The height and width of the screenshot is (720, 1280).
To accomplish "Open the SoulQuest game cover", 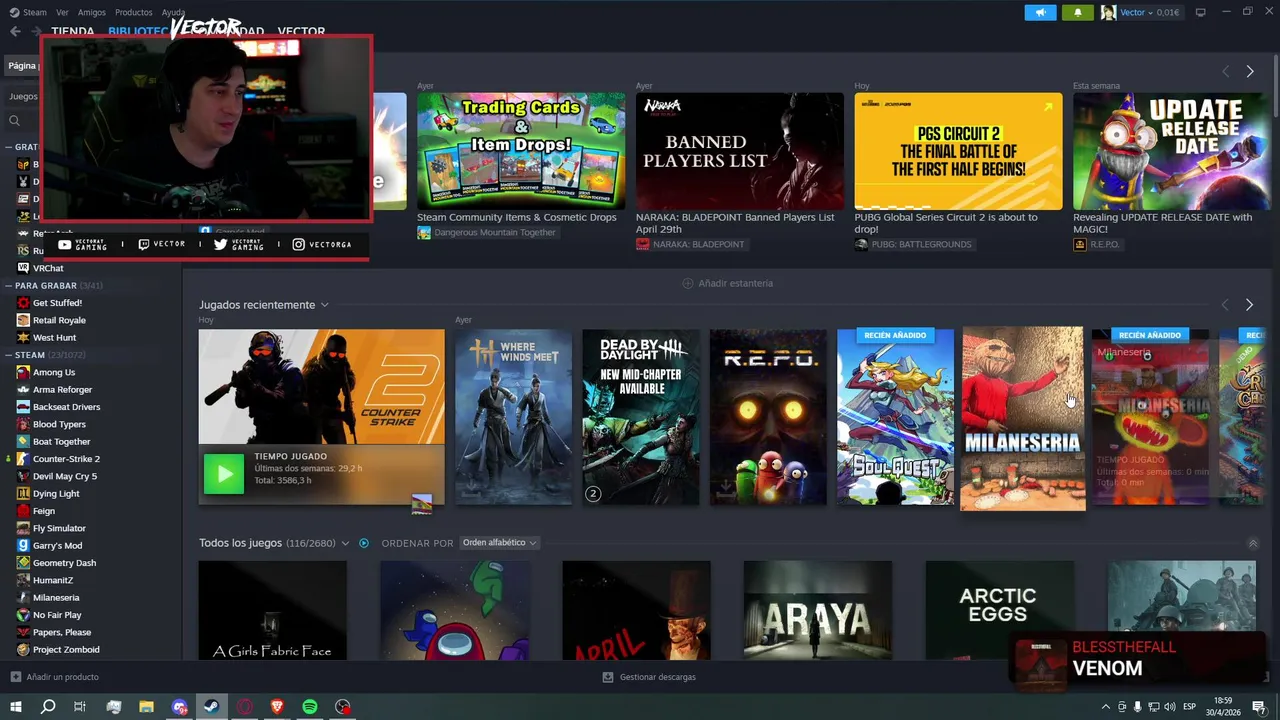I will [x=895, y=417].
